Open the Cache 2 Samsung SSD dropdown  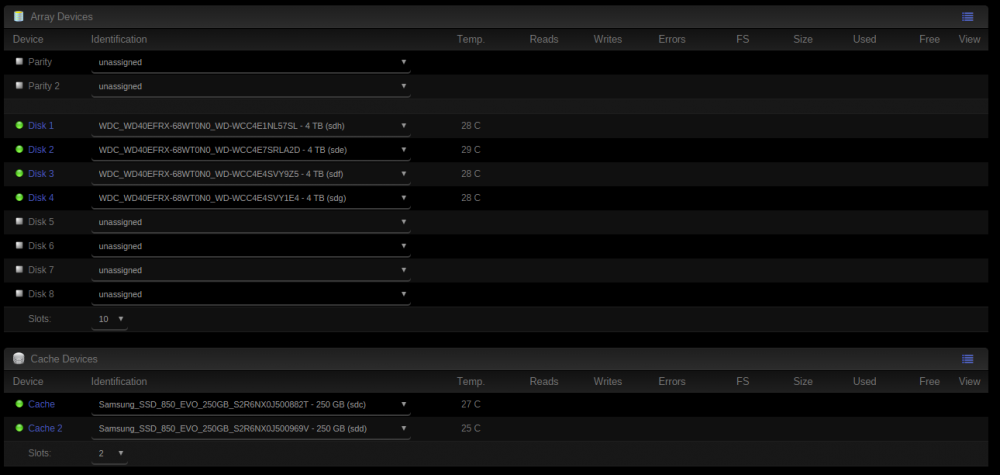251,428
